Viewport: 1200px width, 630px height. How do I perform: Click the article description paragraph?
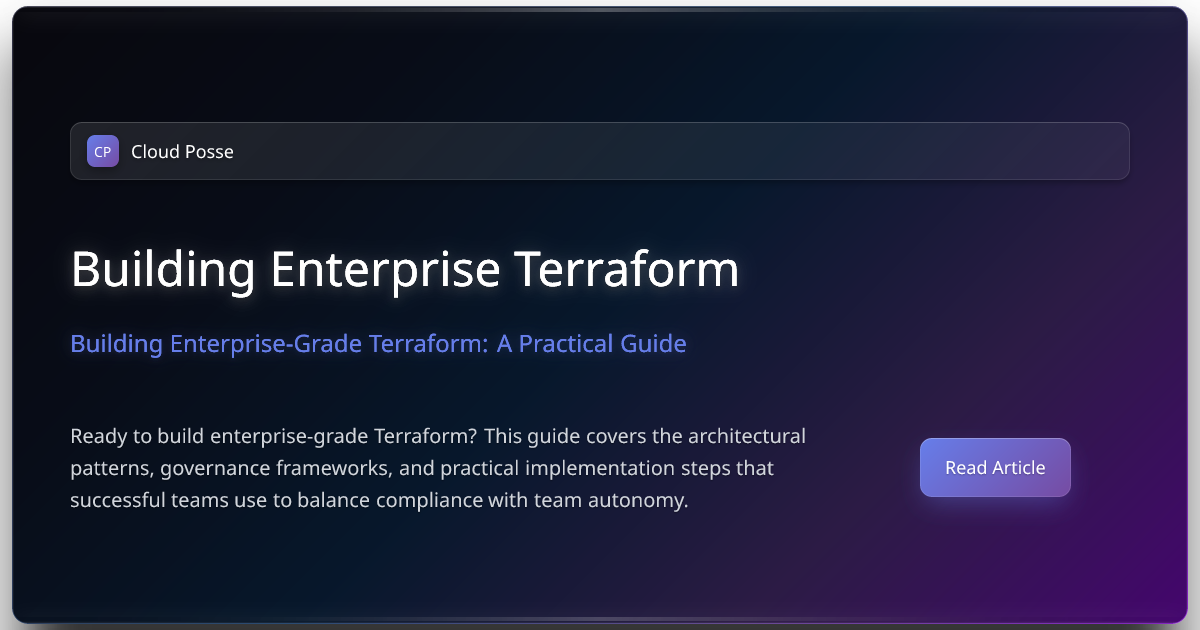click(x=437, y=467)
